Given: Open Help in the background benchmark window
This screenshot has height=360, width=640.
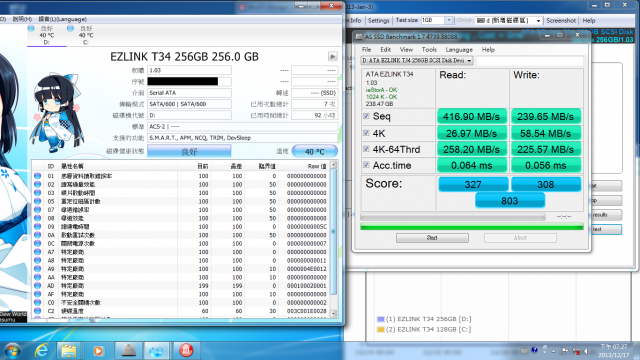Looking at the screenshot, I should 589,20.
